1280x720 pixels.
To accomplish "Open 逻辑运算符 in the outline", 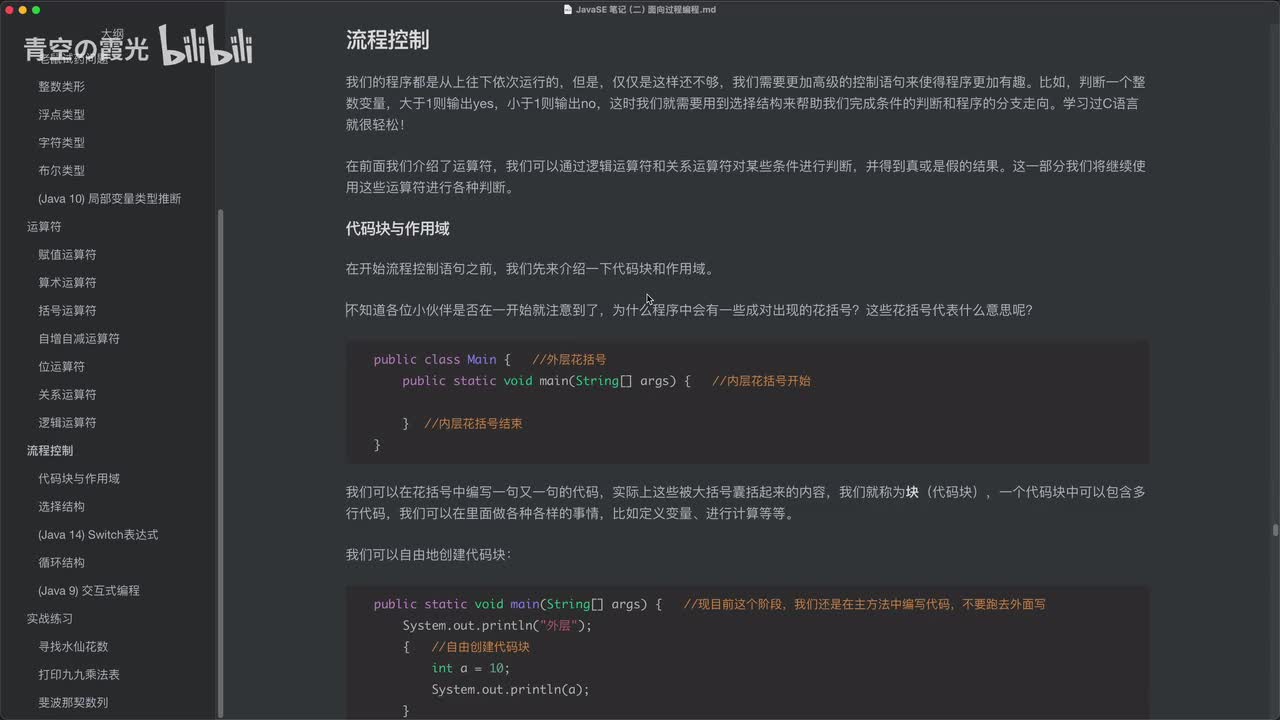I will (x=67, y=423).
